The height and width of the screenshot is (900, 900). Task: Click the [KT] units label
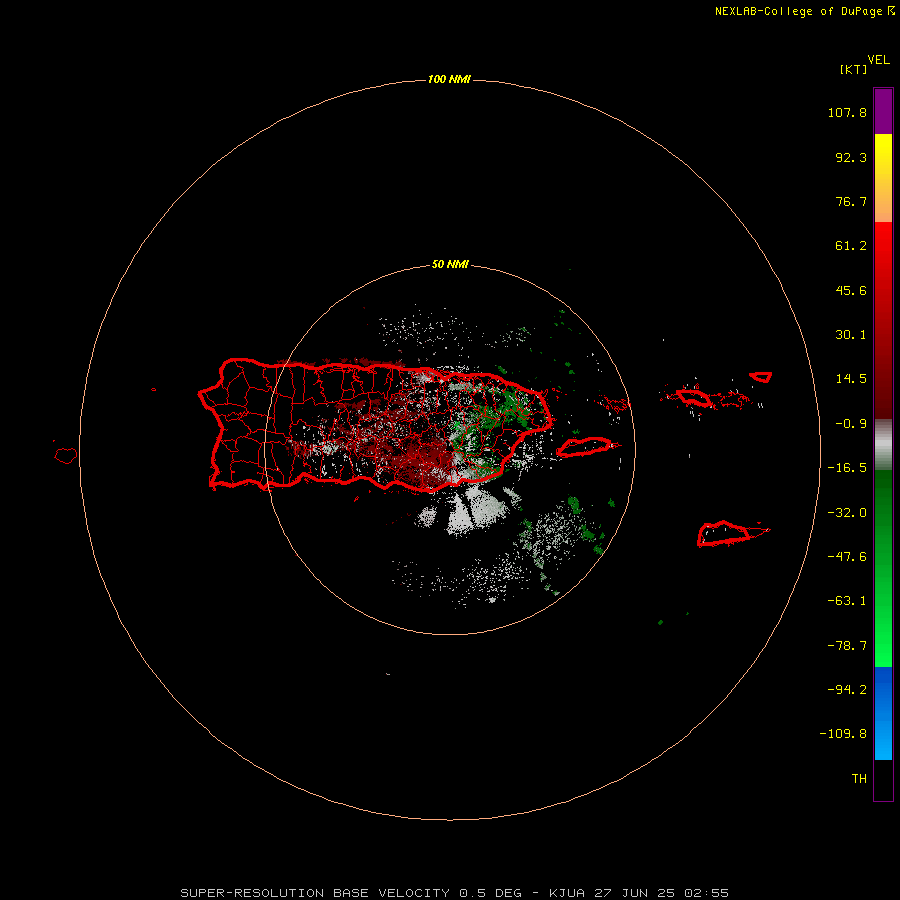click(853, 69)
